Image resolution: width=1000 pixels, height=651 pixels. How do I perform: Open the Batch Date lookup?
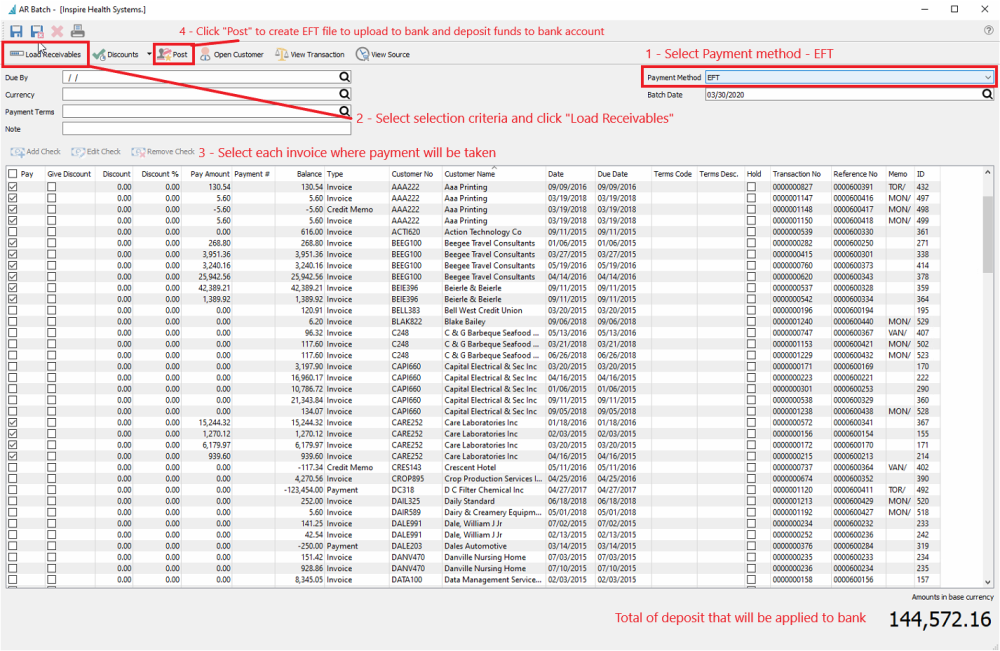click(x=986, y=94)
